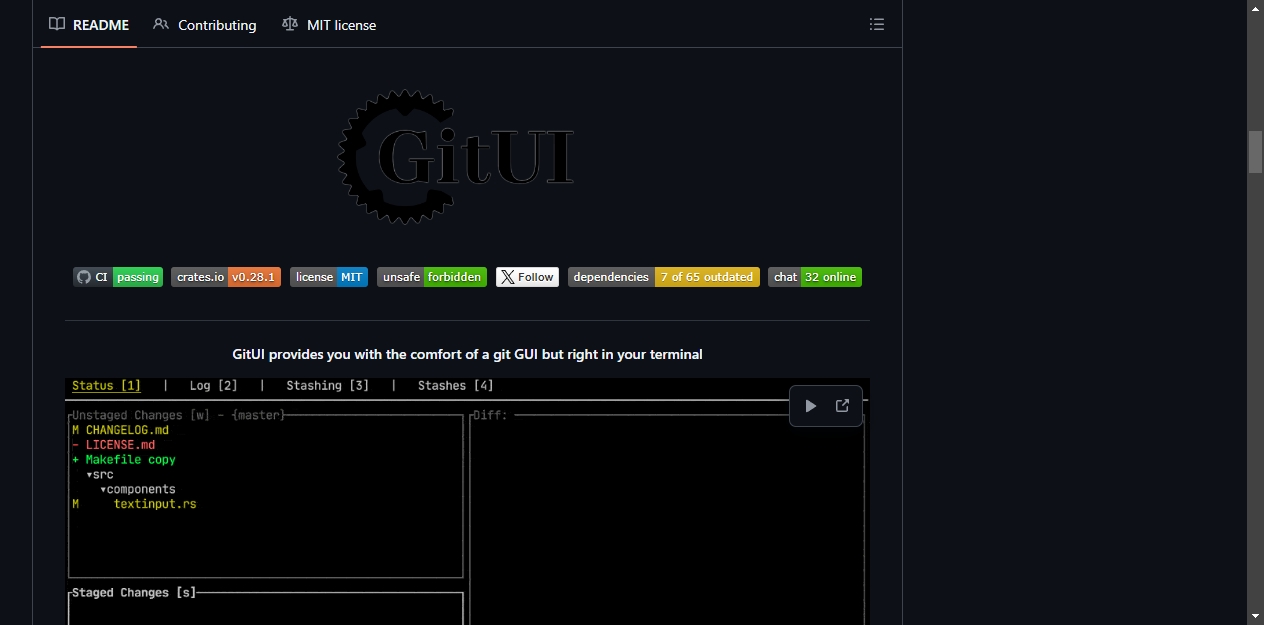The height and width of the screenshot is (625, 1264).
Task: Click the Diff: panel heading
Action: click(x=490, y=415)
